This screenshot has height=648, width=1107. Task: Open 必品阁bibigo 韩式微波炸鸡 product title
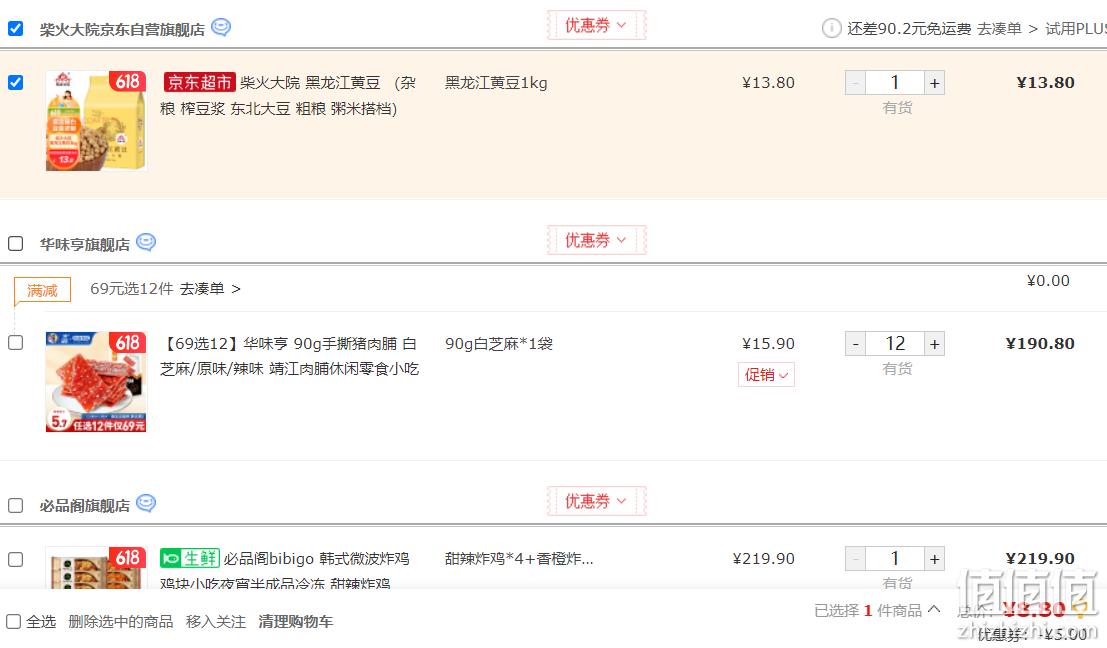[x=285, y=570]
